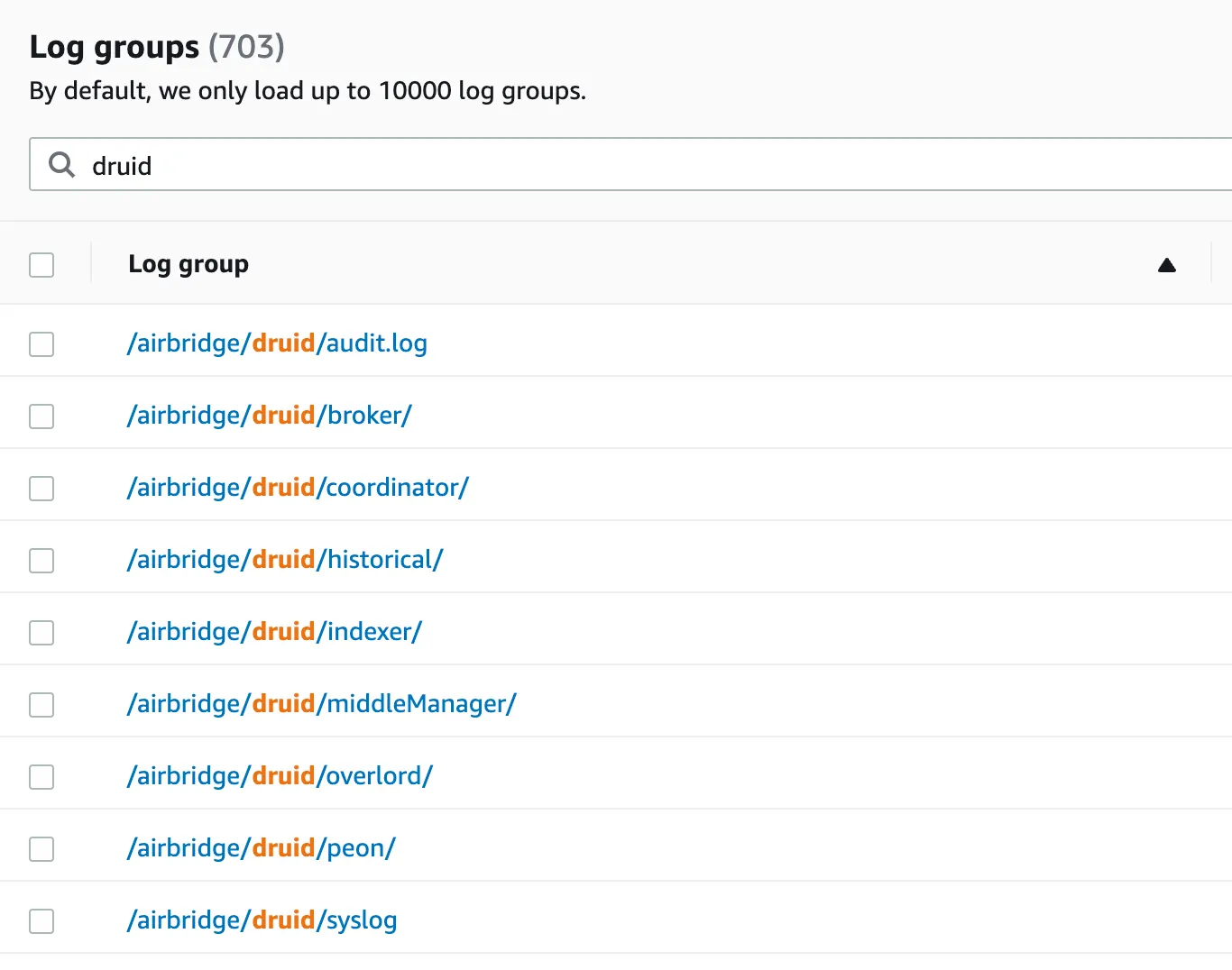Open the /airbridge/druid/coordinator/ log group

(298, 488)
